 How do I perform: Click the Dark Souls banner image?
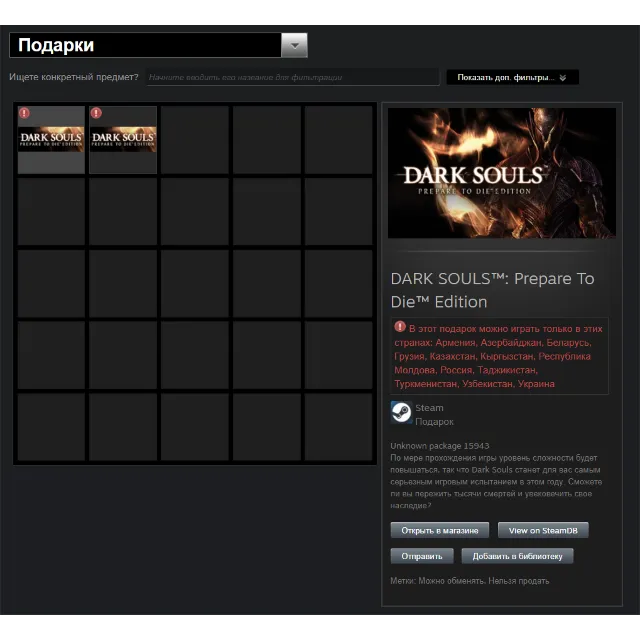[502, 173]
